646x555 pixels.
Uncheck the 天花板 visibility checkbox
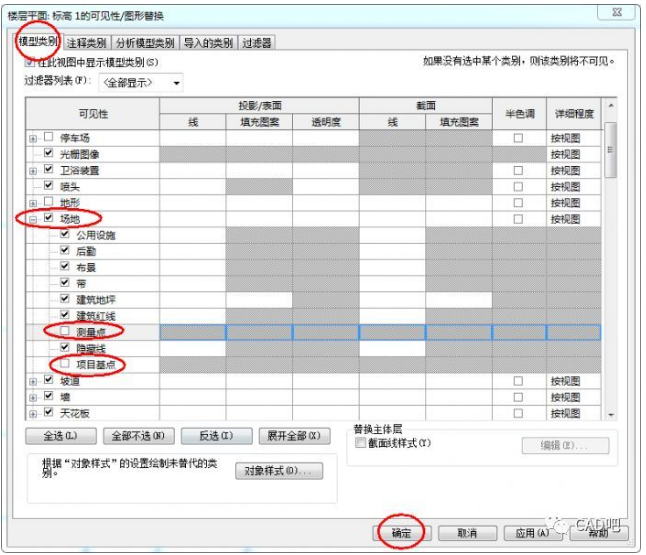point(49,412)
